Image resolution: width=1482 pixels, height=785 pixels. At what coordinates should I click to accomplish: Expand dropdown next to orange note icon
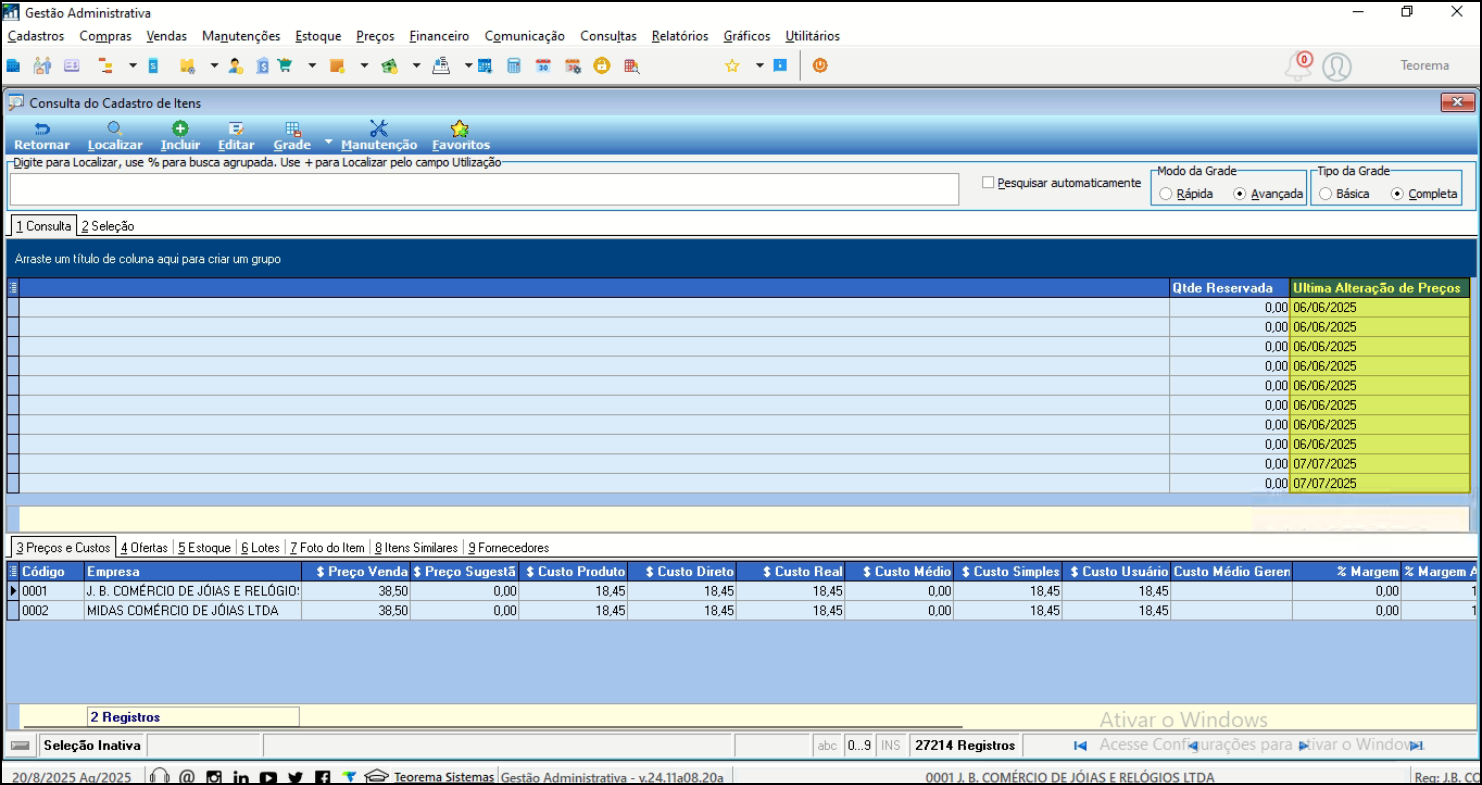(364, 66)
